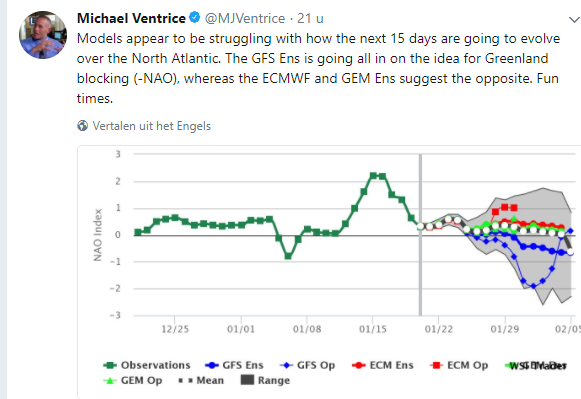This screenshot has width=581, height=399.
Task: Toggle the GEM Op legend entry
Action: pyautogui.click(x=133, y=380)
